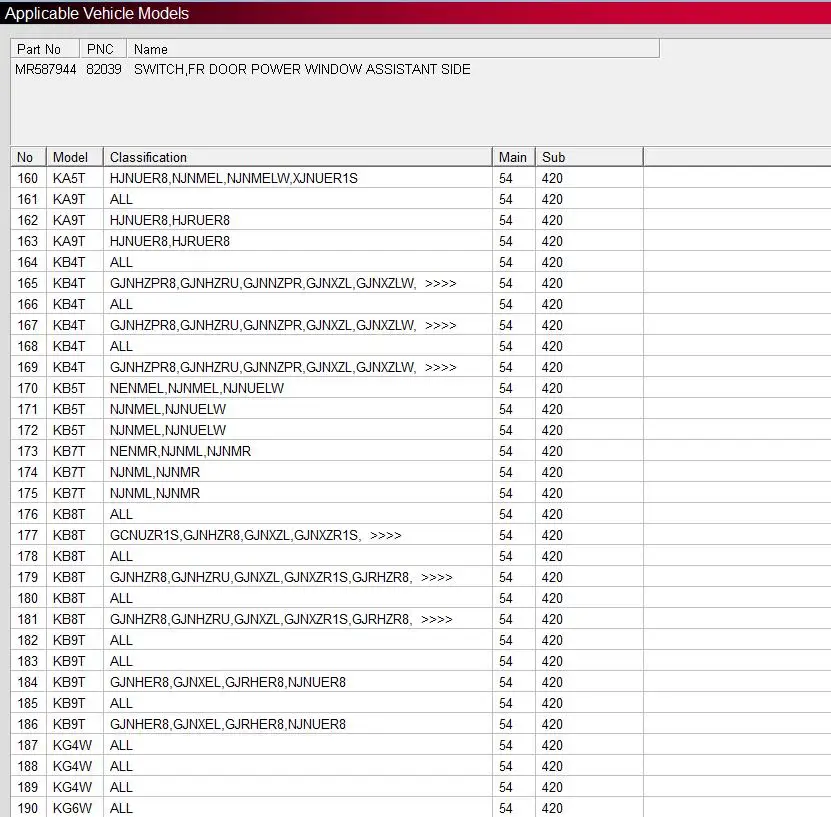The image size is (831, 817).
Task: Expand the >>>> overflow in row 179
Action: pos(437,578)
